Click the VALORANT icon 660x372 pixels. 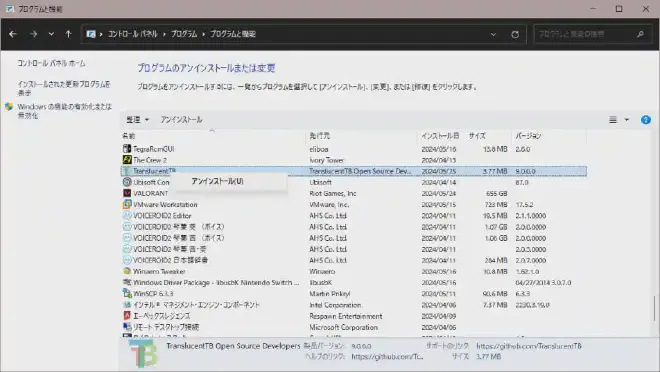pyautogui.click(x=127, y=193)
